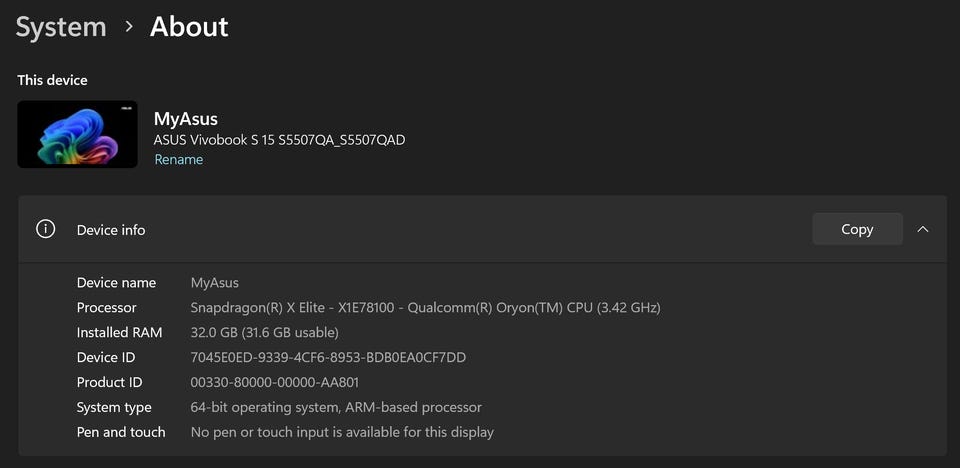Click the No pen or touch input text

point(342,433)
